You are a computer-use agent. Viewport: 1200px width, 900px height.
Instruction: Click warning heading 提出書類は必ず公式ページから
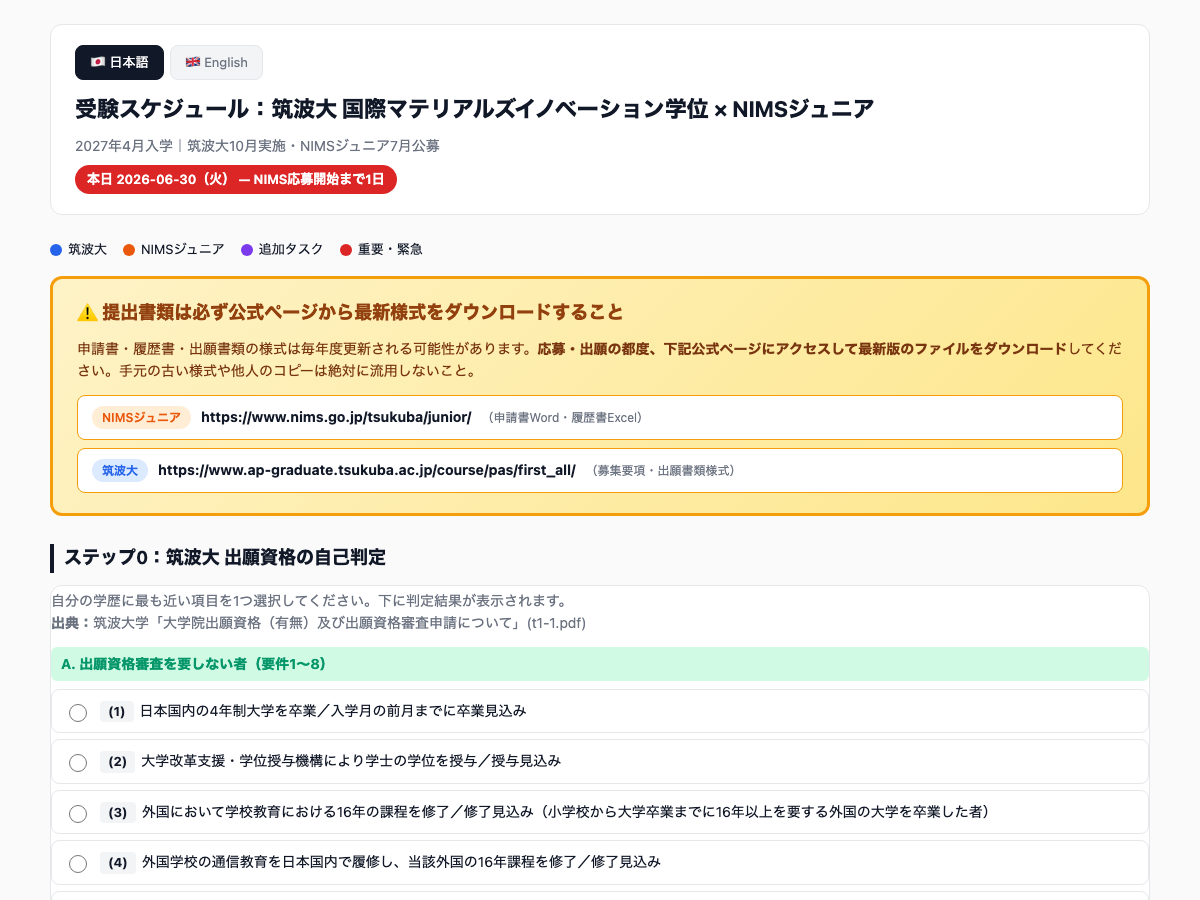[363, 313]
